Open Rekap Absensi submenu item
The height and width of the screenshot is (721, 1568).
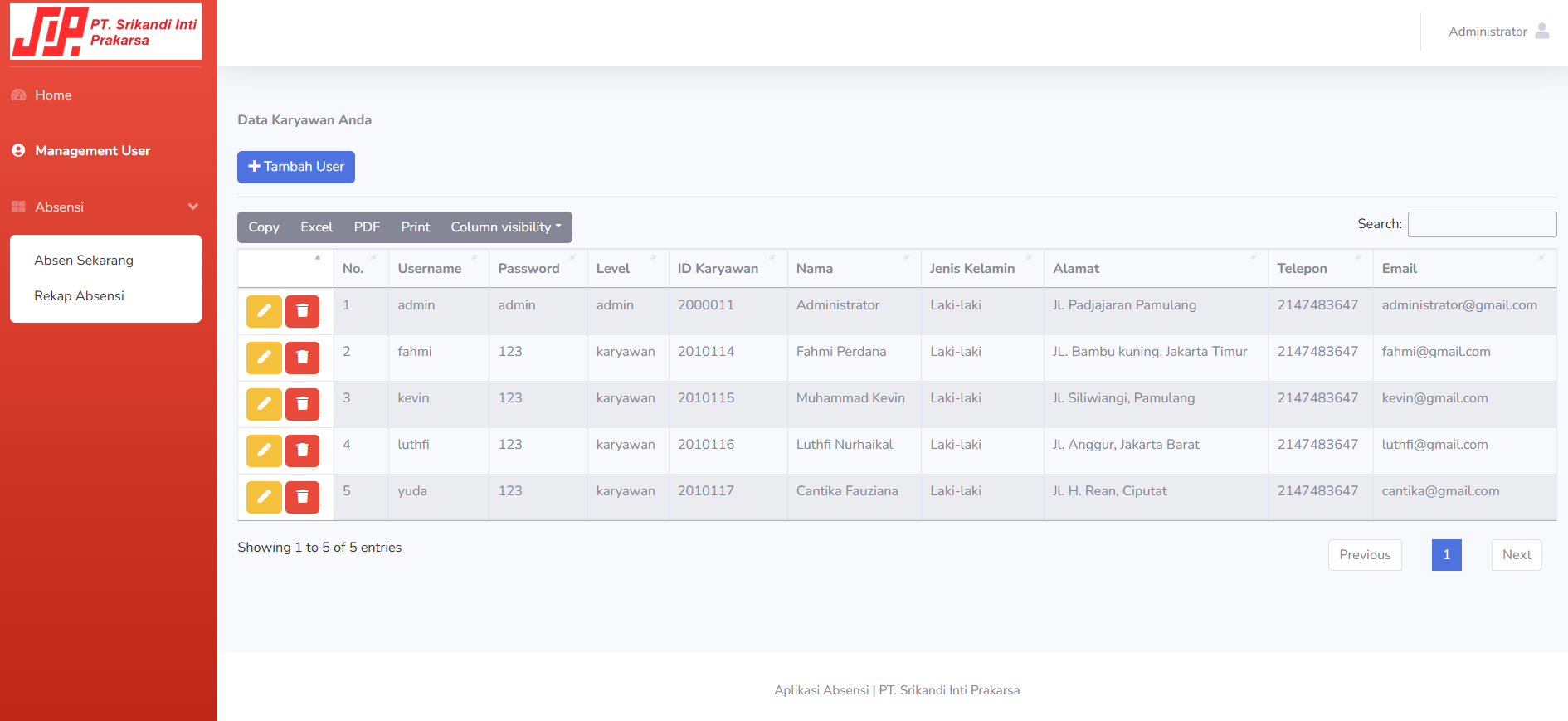(x=79, y=296)
